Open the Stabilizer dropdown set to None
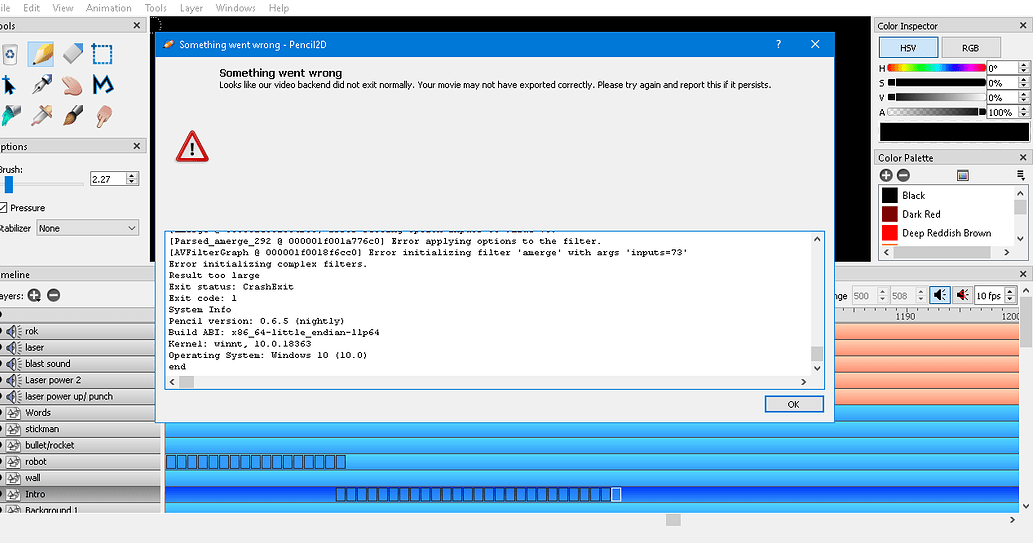Screen dimensions: 1033x543 [x=88, y=228]
